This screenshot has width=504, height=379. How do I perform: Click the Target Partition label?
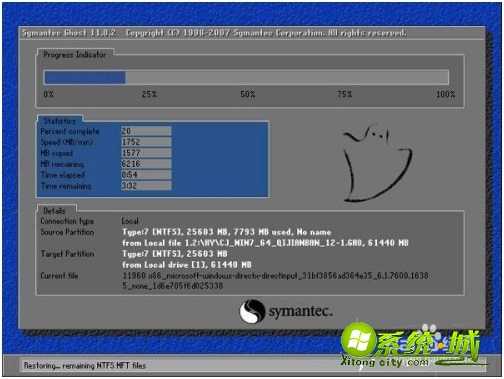point(67,254)
